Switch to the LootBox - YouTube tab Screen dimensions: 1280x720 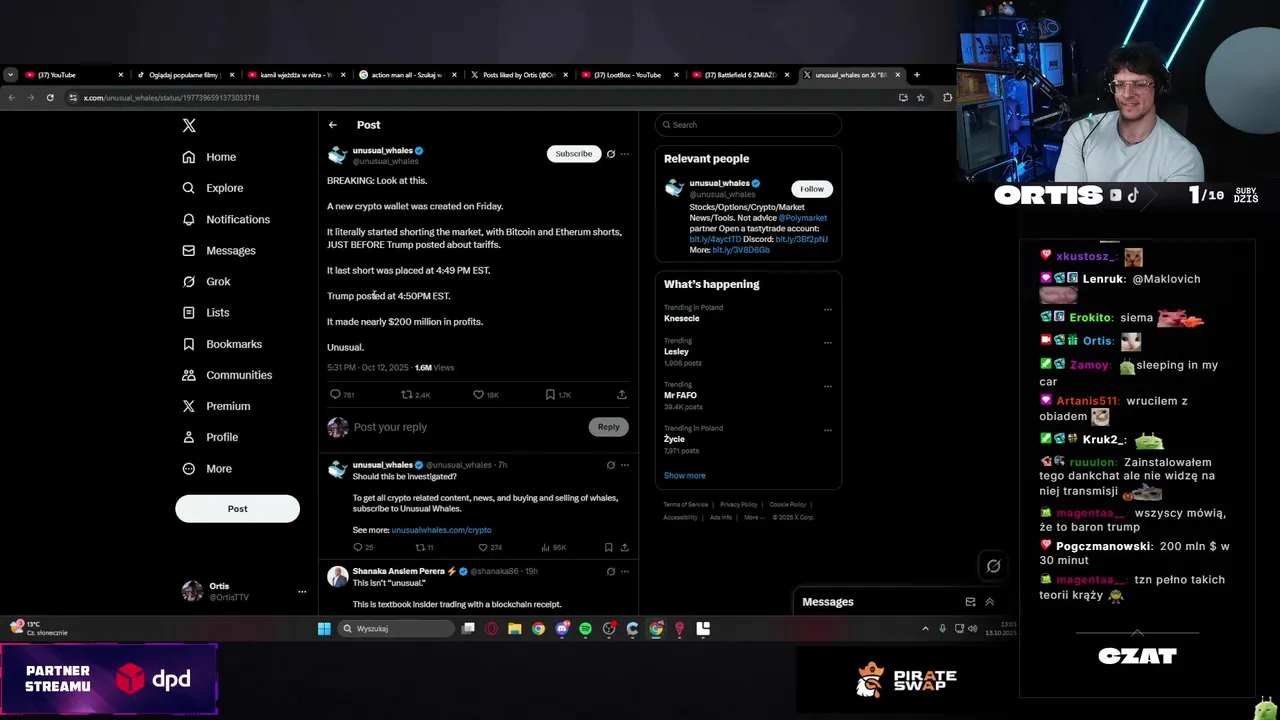(626, 75)
